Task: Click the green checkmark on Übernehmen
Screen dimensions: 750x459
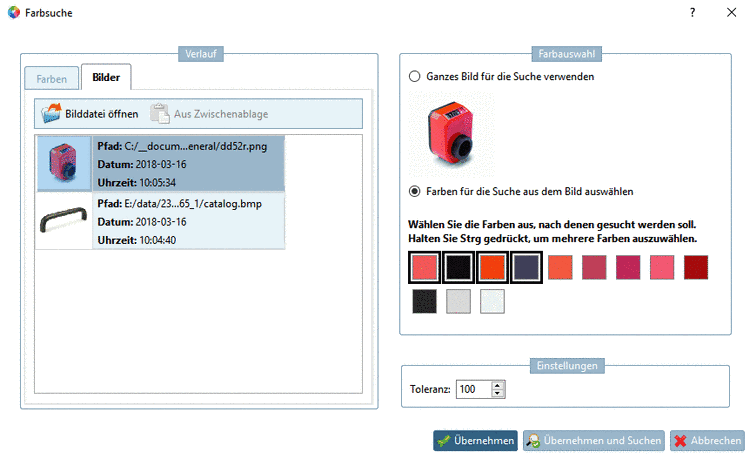Action: click(x=443, y=440)
